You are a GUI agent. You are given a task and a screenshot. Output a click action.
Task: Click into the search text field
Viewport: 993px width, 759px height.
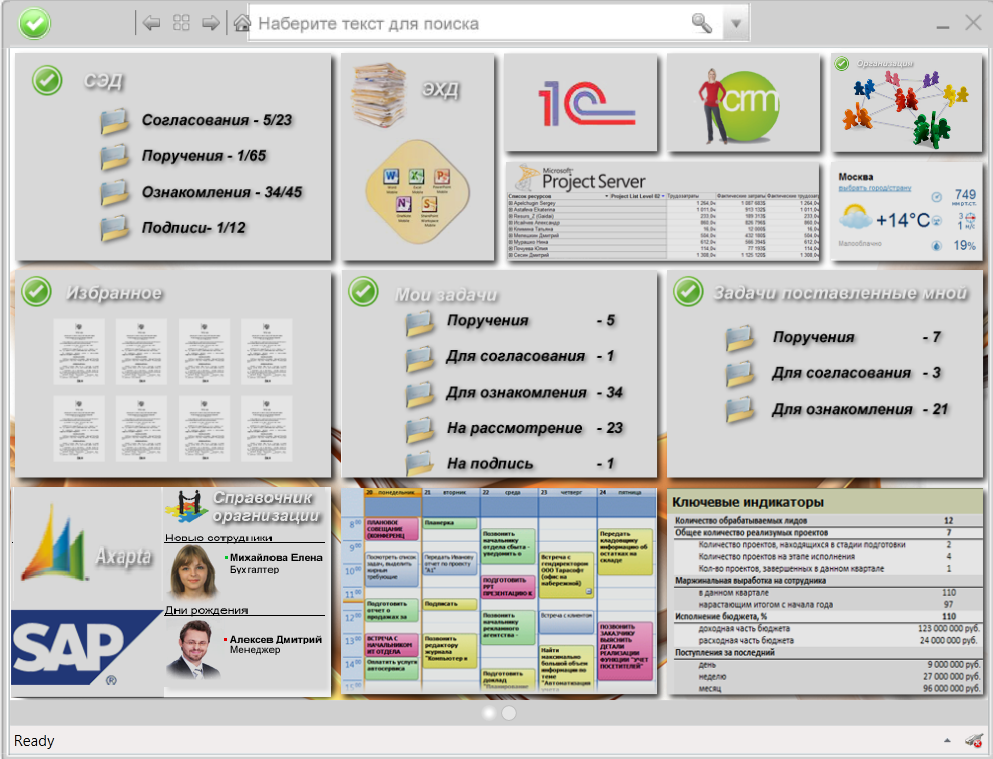click(x=470, y=23)
